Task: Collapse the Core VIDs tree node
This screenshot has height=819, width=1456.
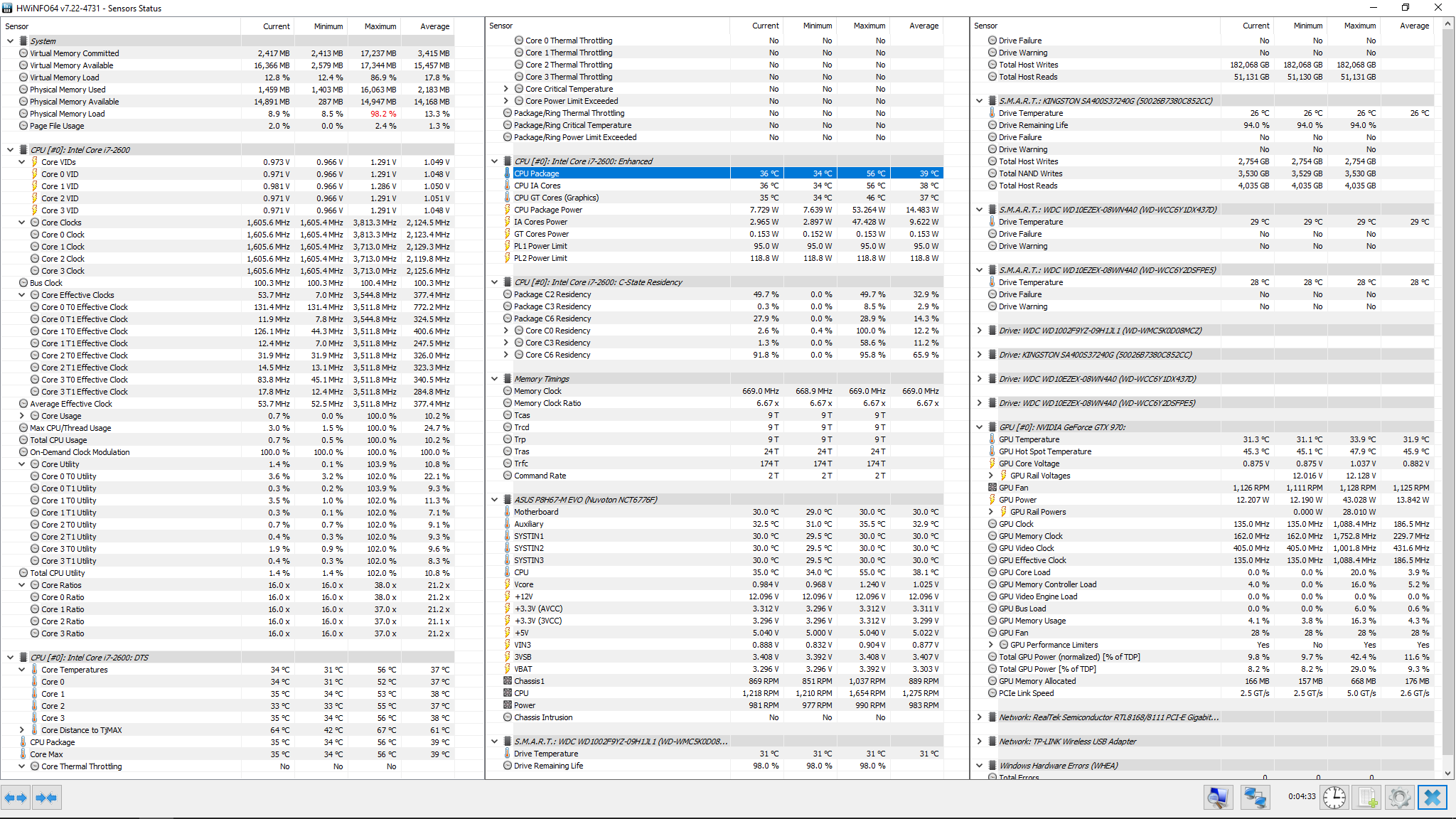Action: [21, 162]
